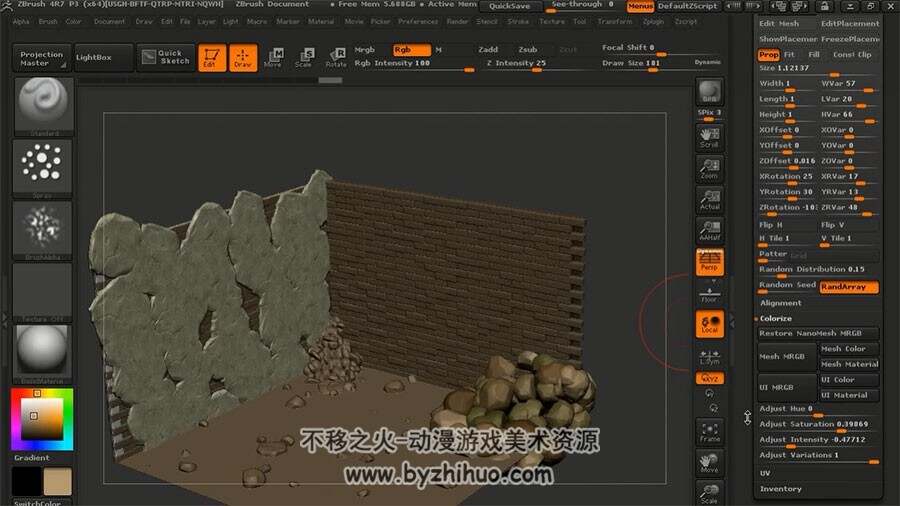Open Projection Master
Image resolution: width=900 pixels, height=506 pixels.
tap(41, 58)
